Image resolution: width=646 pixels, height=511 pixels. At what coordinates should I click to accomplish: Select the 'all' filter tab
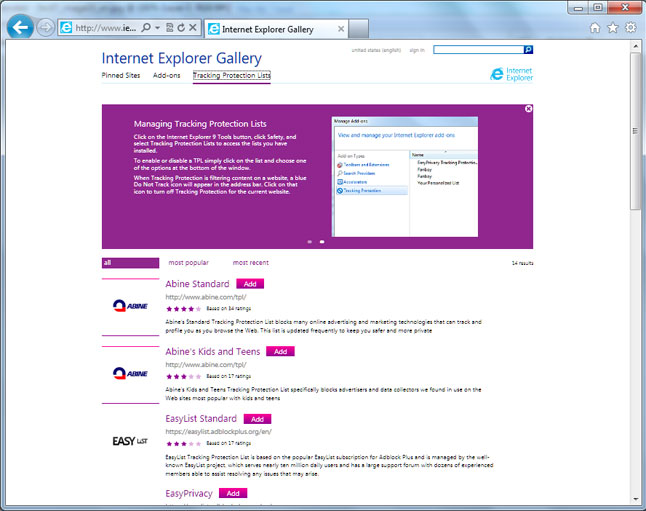[x=130, y=263]
